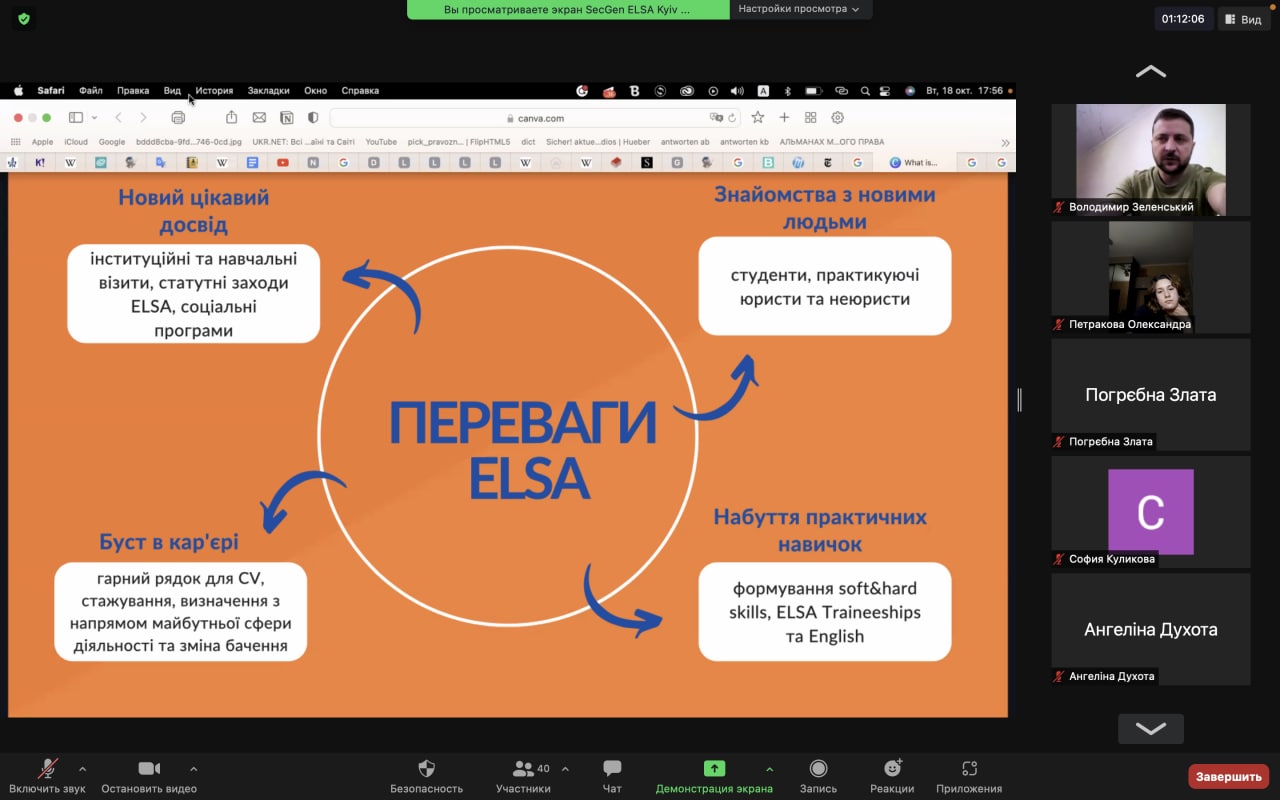1280x800 pixels.
Task: Show previous participants with up chevron
Action: 1151,71
